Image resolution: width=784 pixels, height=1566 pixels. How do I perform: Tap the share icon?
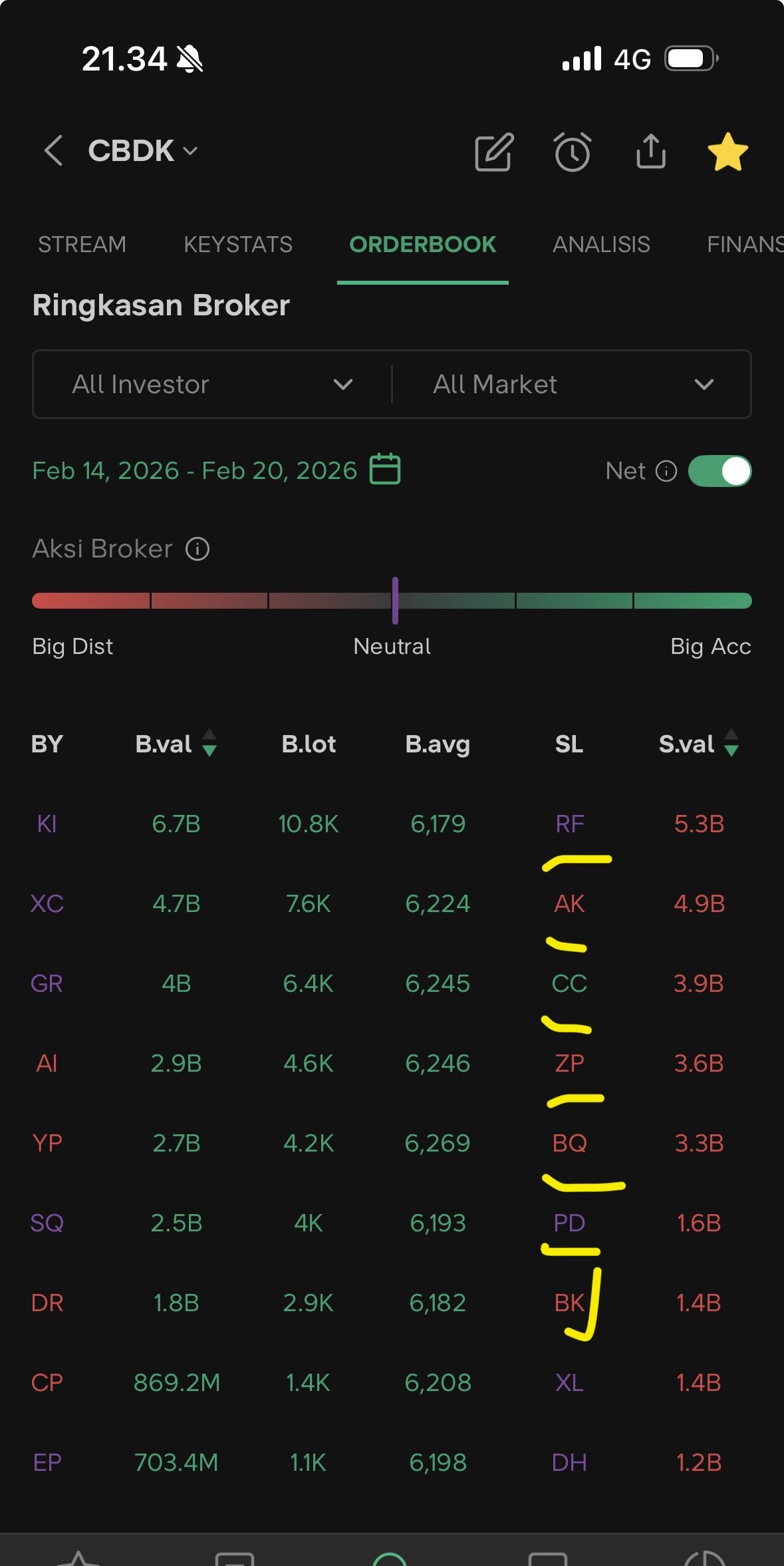[x=650, y=152]
